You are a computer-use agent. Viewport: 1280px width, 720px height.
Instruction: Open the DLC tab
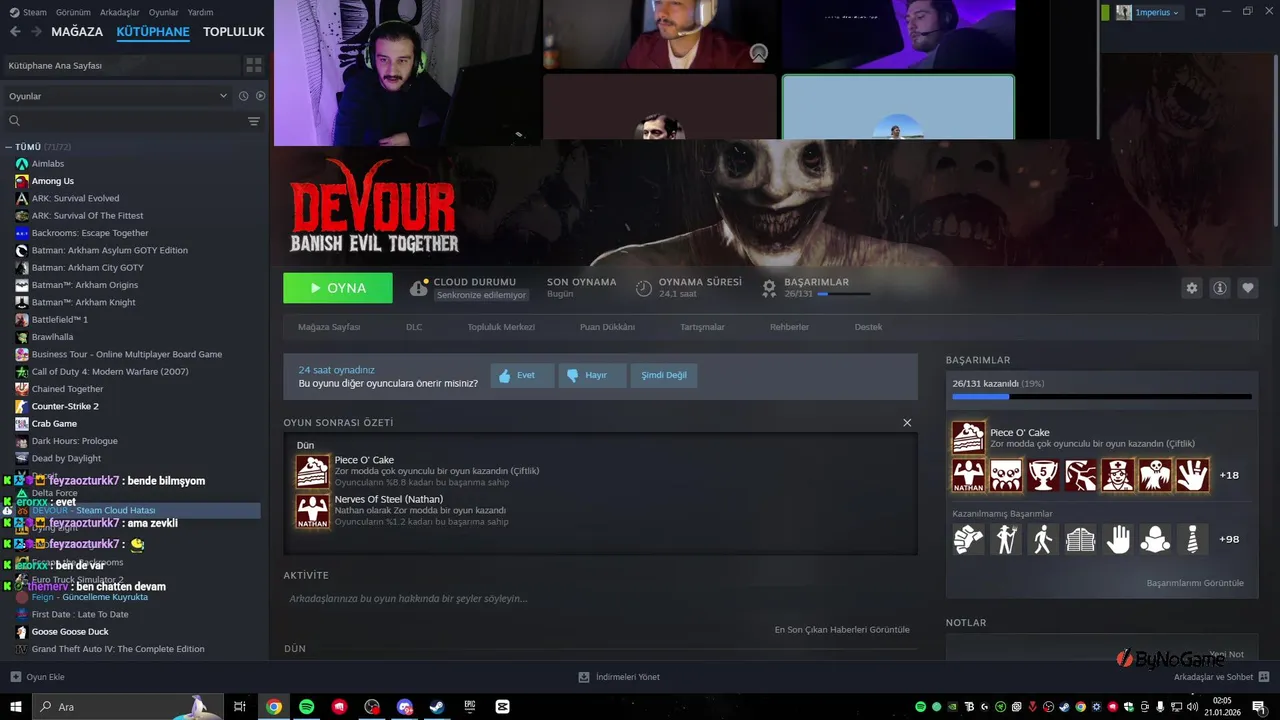click(x=414, y=327)
